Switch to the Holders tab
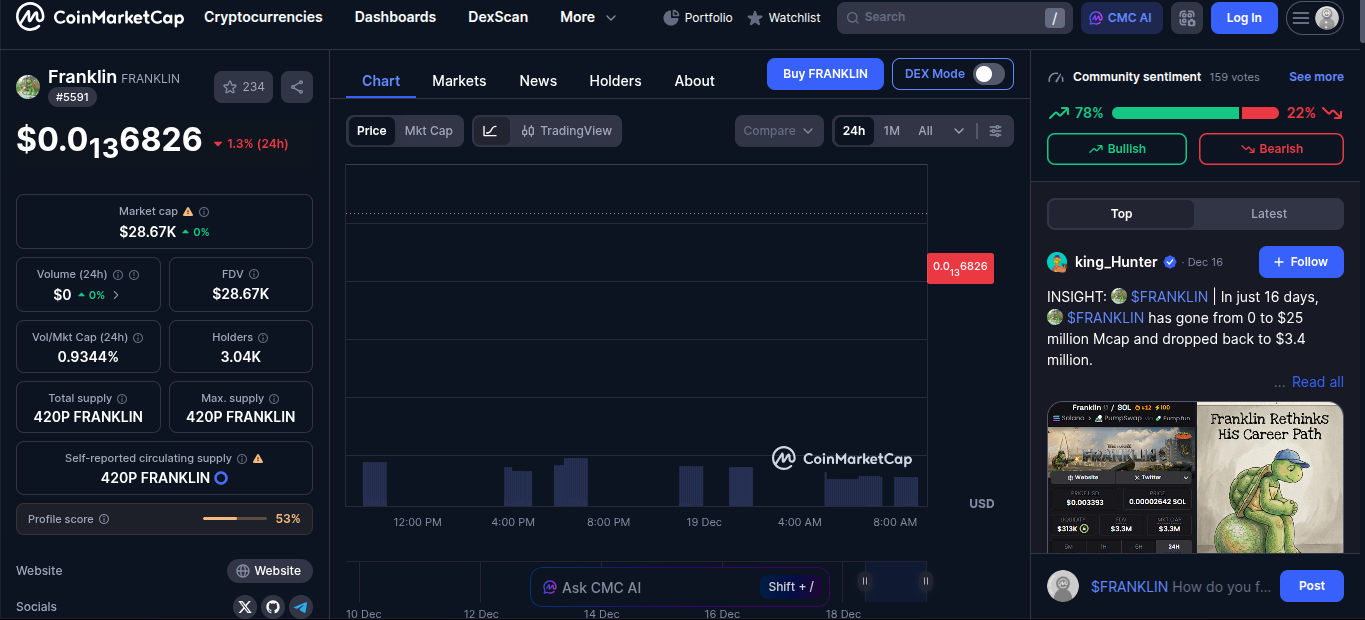Screen dimensions: 1365x620 point(615,81)
